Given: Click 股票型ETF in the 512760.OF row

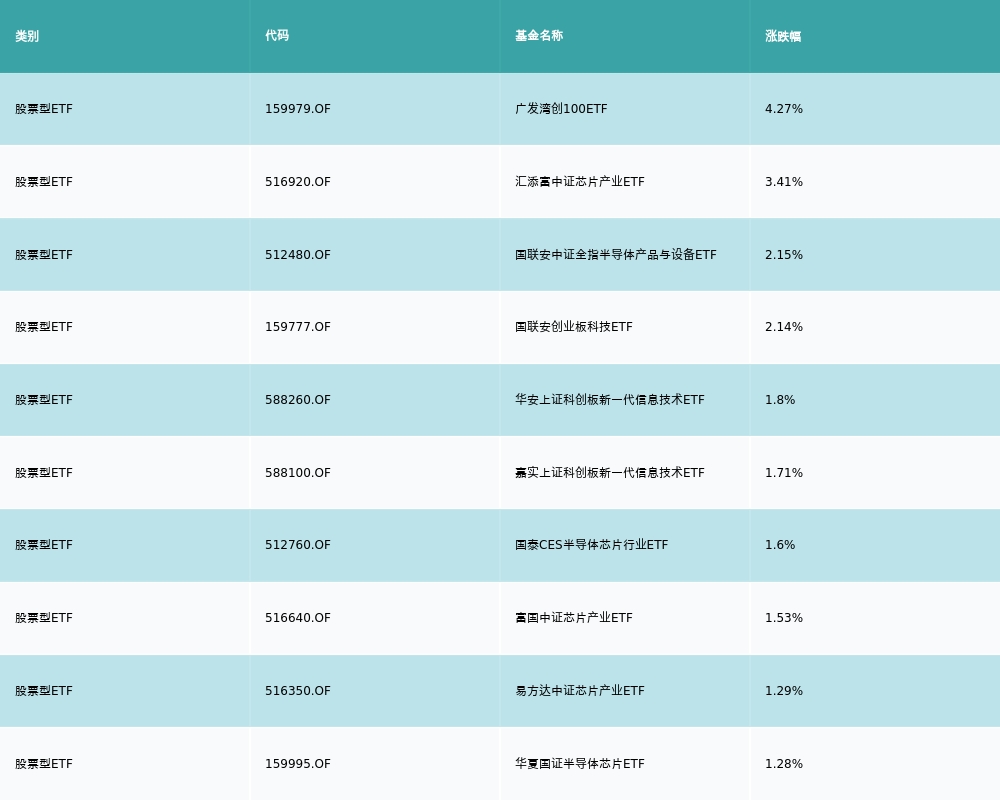Looking at the screenshot, I should coord(44,545).
